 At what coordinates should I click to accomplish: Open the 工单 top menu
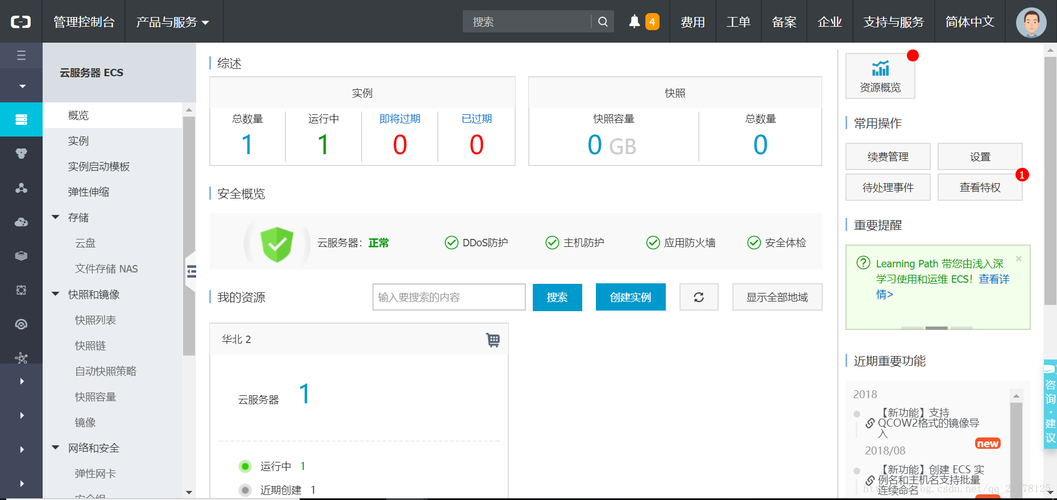point(738,22)
